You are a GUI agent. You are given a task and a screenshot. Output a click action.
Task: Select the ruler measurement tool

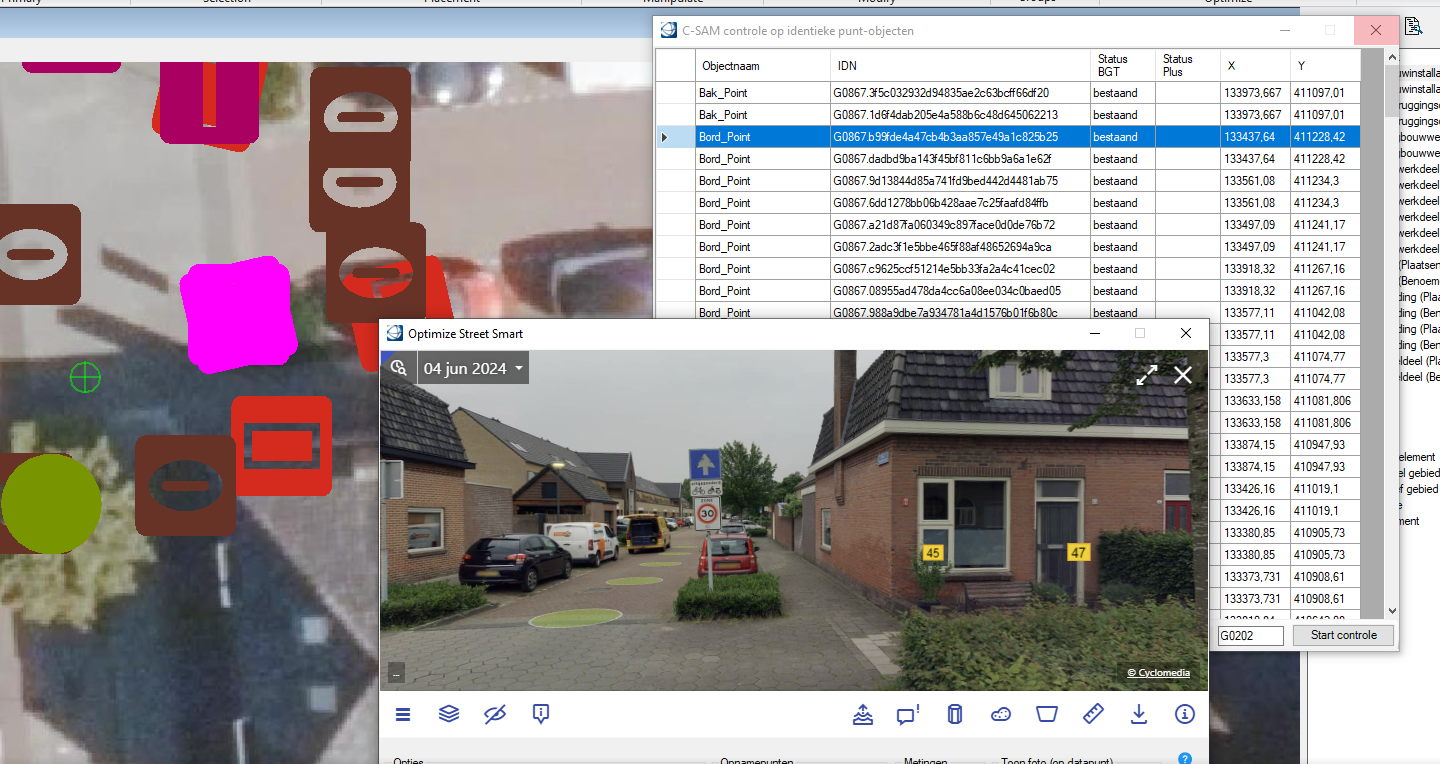pyautogui.click(x=1092, y=714)
